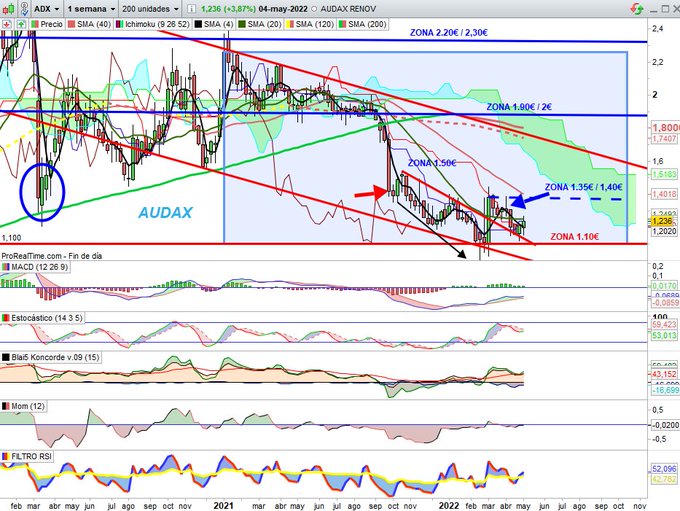Click the 1,236 (+3,87%) quote text
680x511 pixels.
click(x=229, y=9)
